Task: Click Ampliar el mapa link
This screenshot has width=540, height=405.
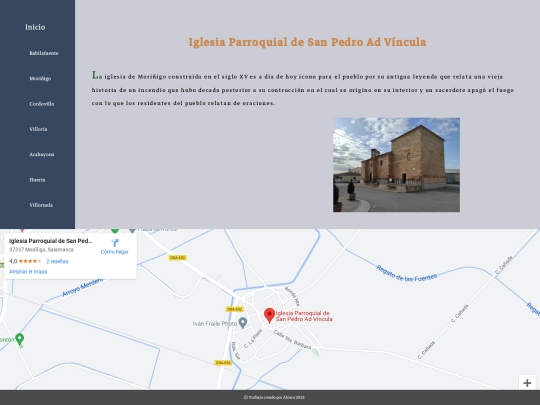Action: click(x=28, y=271)
